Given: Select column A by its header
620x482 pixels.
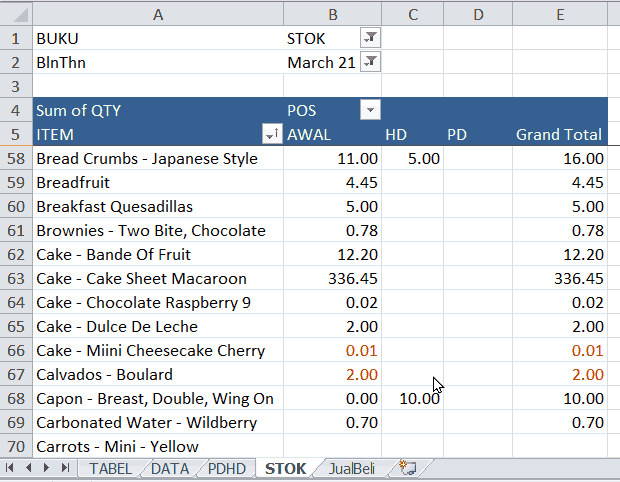Looking at the screenshot, I should [x=158, y=15].
